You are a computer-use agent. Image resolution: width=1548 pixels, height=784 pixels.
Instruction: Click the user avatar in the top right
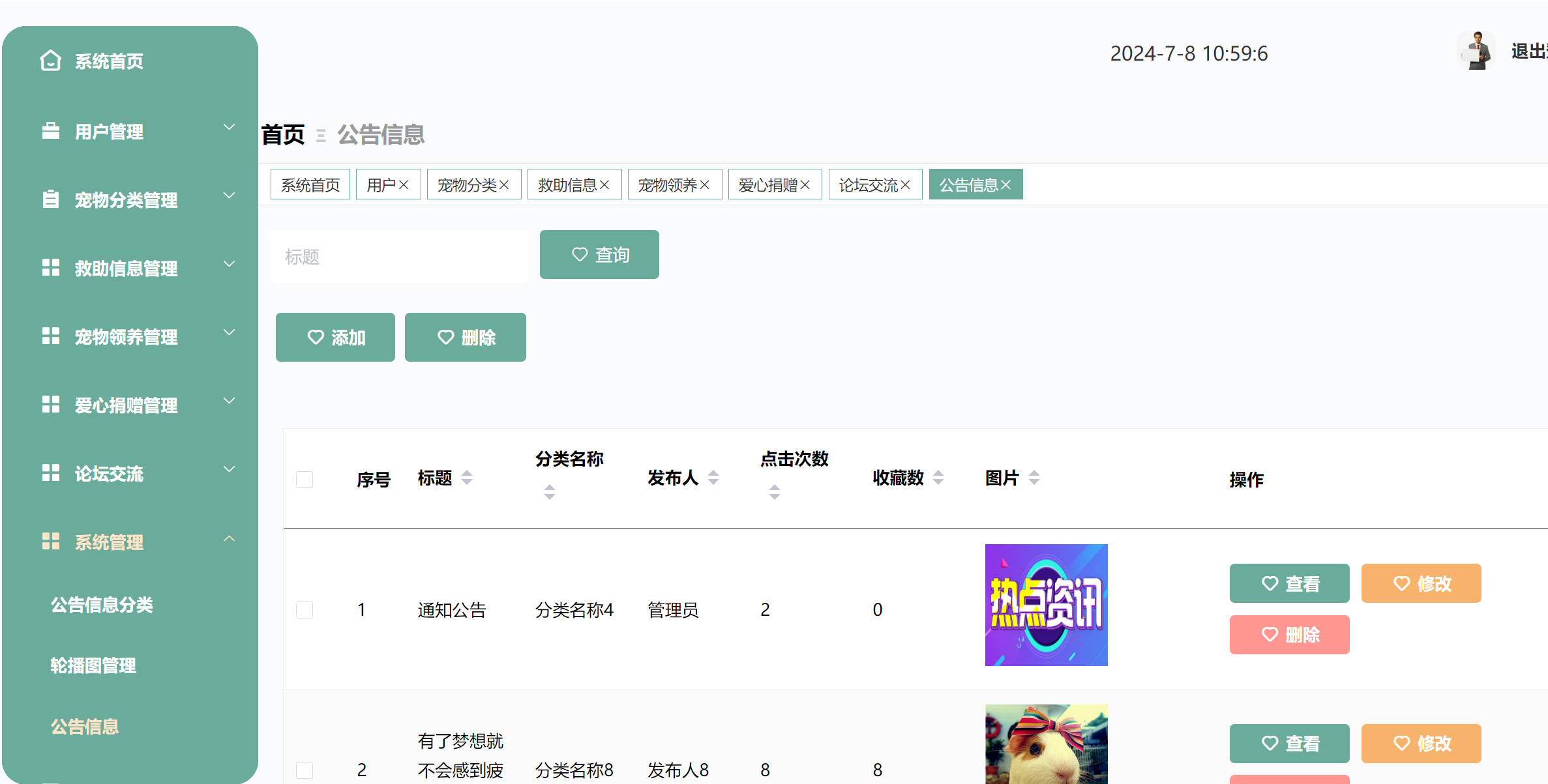[x=1476, y=50]
